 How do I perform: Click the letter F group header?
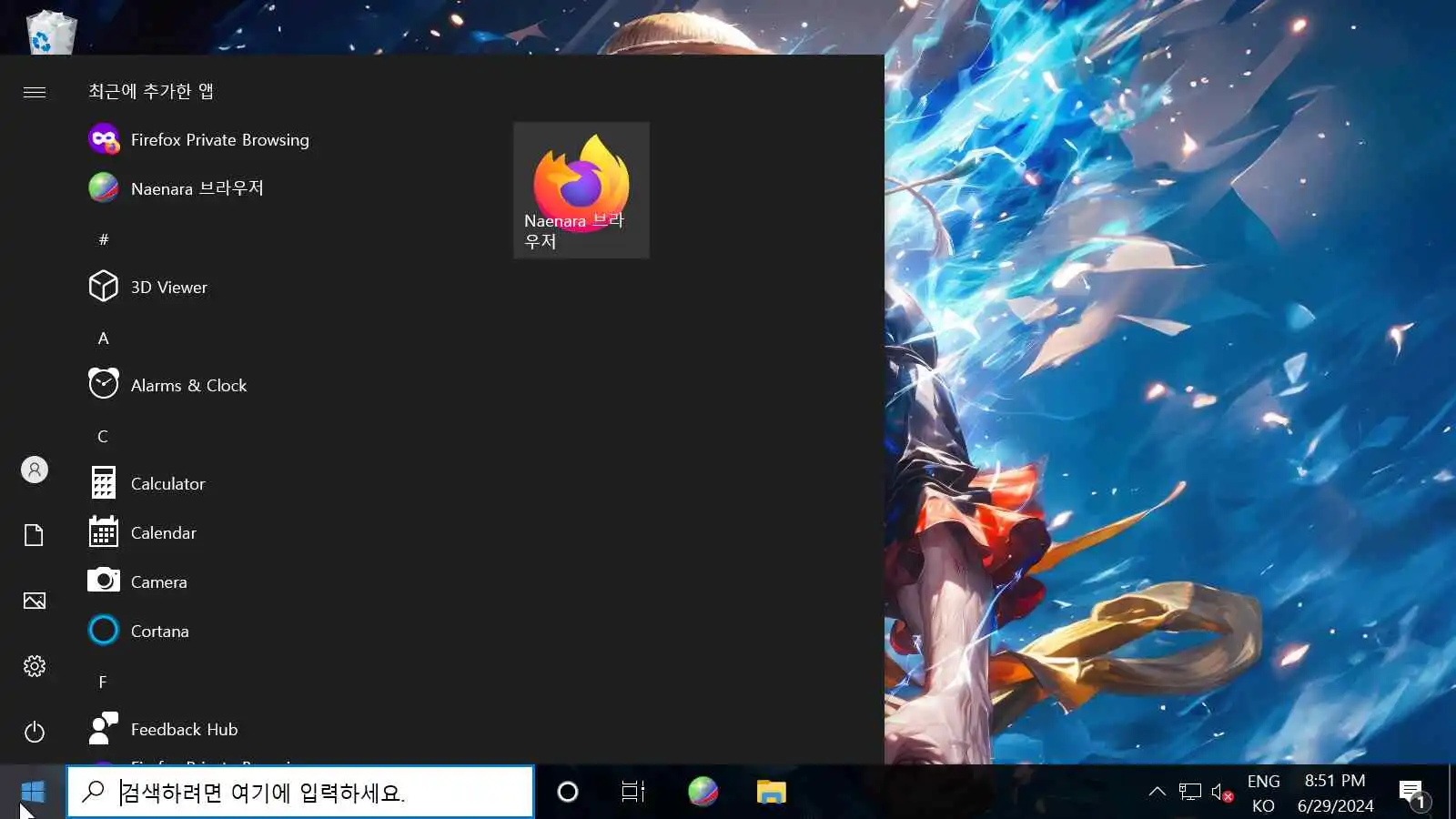103,682
